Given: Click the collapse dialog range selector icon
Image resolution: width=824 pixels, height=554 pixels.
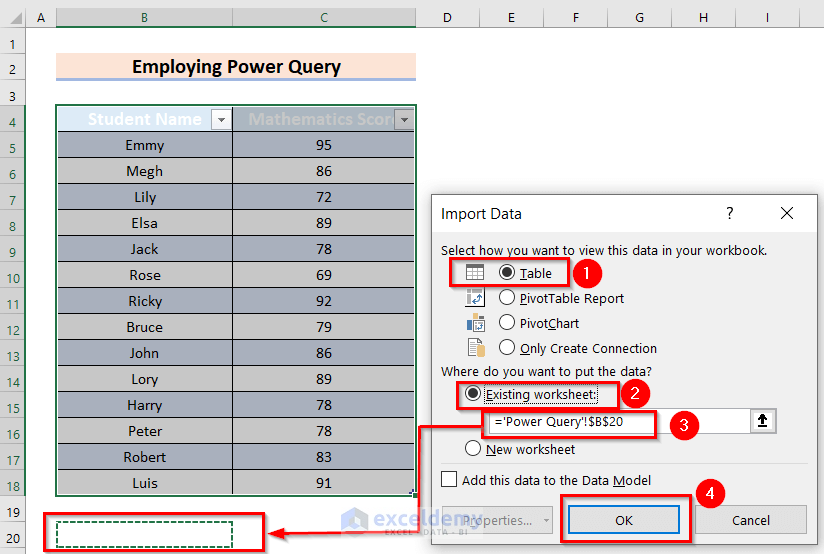Looking at the screenshot, I should (763, 422).
